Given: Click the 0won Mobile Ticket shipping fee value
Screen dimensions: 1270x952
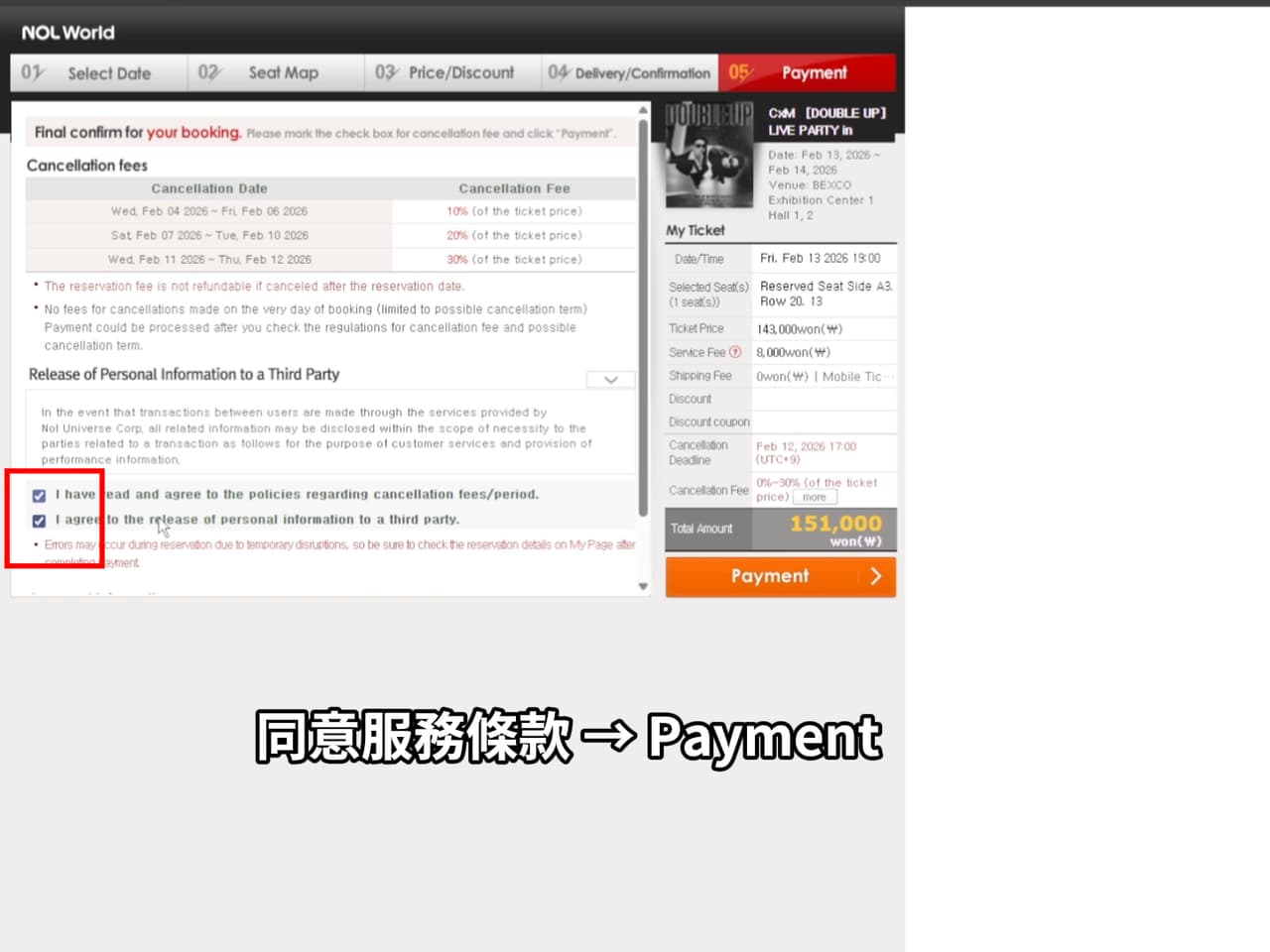Looking at the screenshot, I should point(825,377).
